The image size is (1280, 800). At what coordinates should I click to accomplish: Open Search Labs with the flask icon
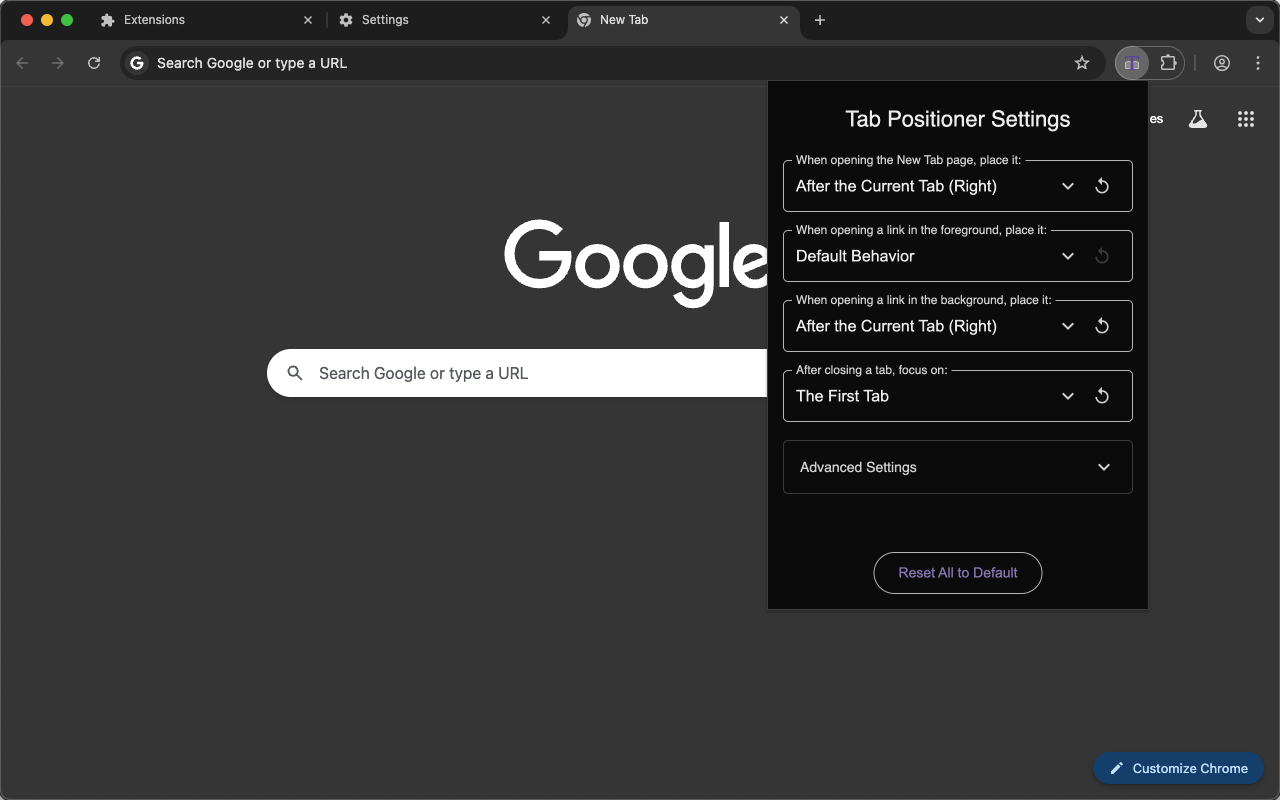[1198, 118]
